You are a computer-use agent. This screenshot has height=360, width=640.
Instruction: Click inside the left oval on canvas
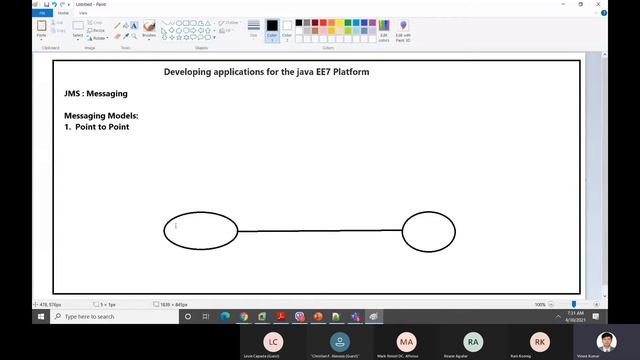pyautogui.click(x=201, y=231)
